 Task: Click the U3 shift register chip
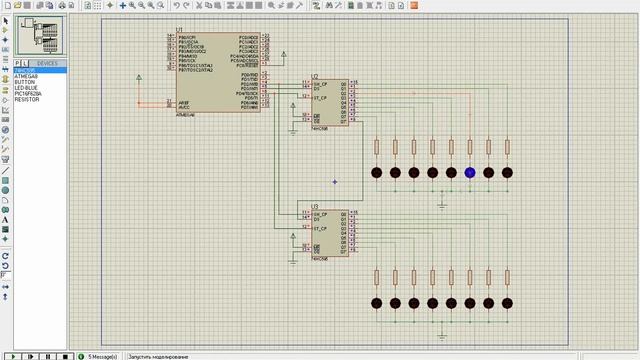[330, 233]
